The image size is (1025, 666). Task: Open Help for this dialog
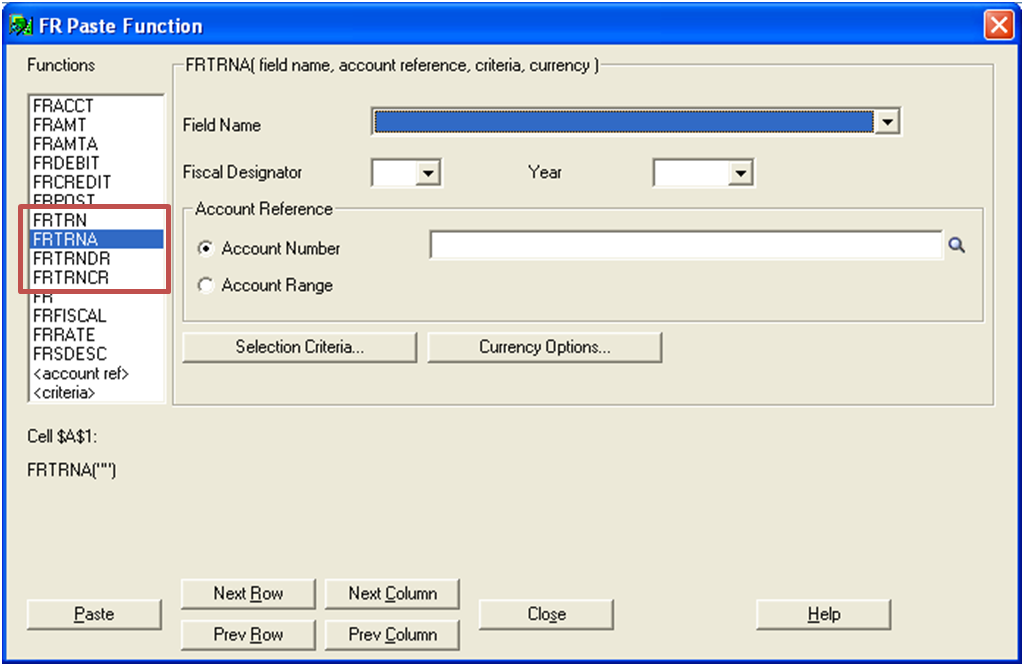point(824,614)
